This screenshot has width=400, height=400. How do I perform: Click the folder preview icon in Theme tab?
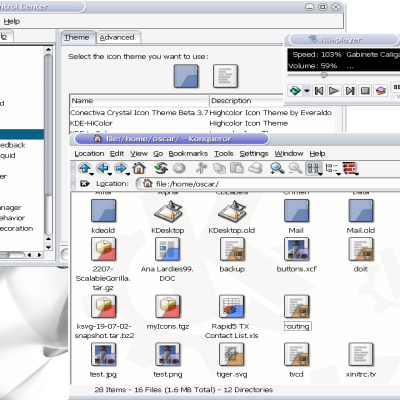pyautogui.click(x=186, y=76)
